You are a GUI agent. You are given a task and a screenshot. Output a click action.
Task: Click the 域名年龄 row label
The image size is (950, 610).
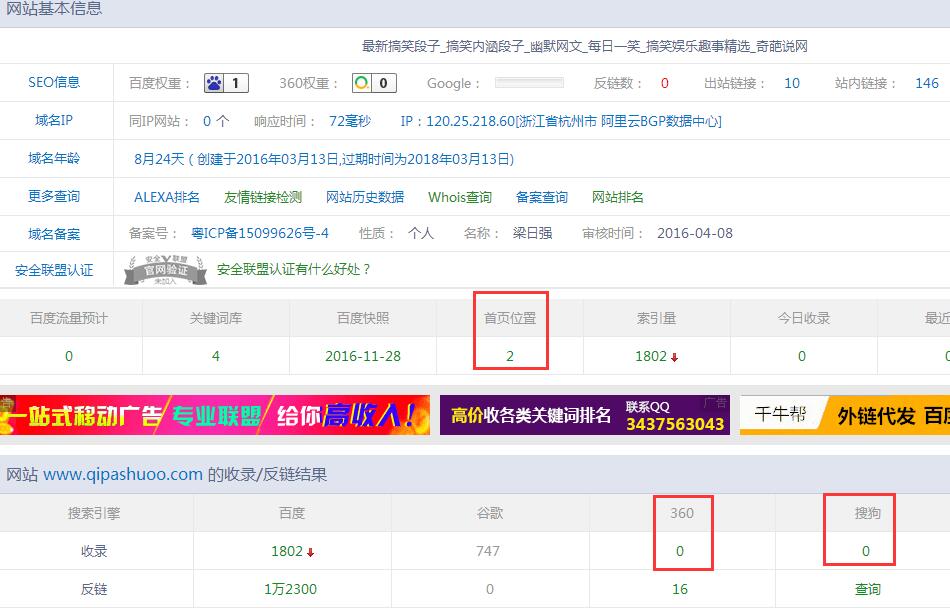click(x=54, y=159)
